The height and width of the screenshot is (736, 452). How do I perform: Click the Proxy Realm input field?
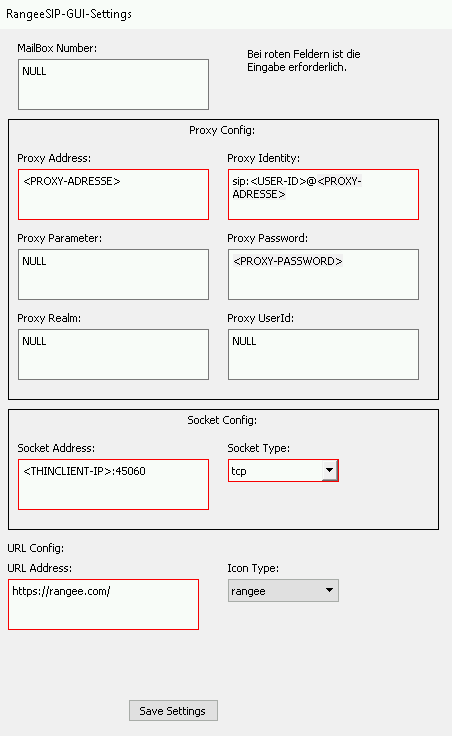click(x=113, y=354)
